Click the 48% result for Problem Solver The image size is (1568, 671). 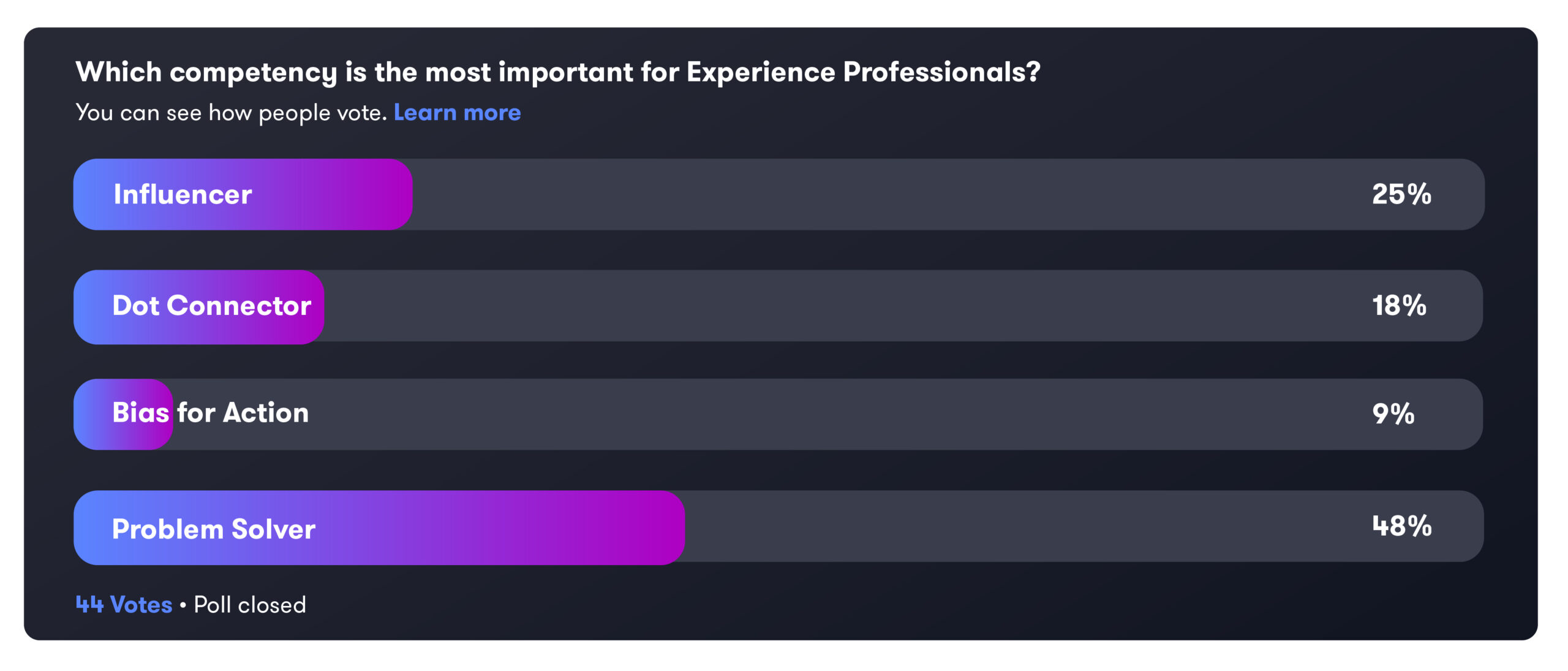coord(1401,526)
